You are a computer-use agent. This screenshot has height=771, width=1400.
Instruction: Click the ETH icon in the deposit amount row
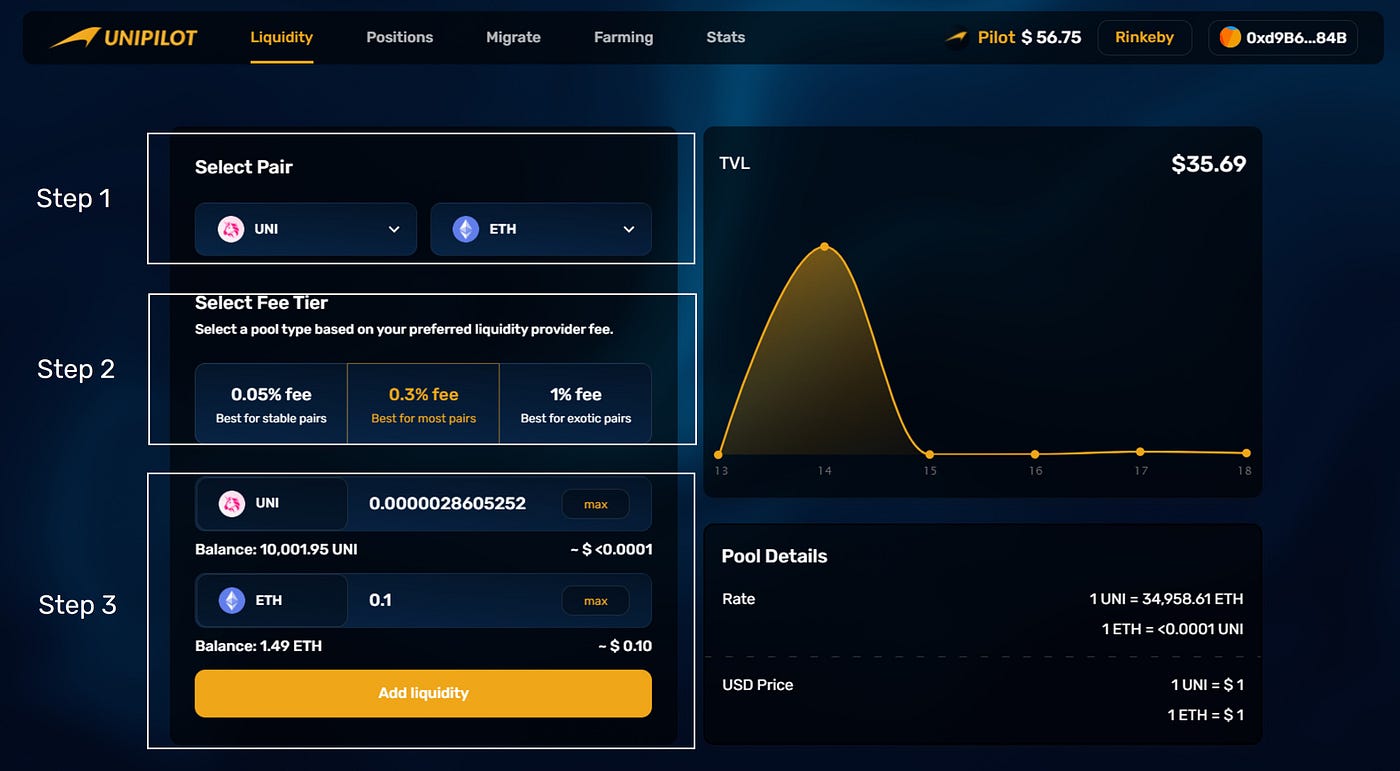(232, 600)
